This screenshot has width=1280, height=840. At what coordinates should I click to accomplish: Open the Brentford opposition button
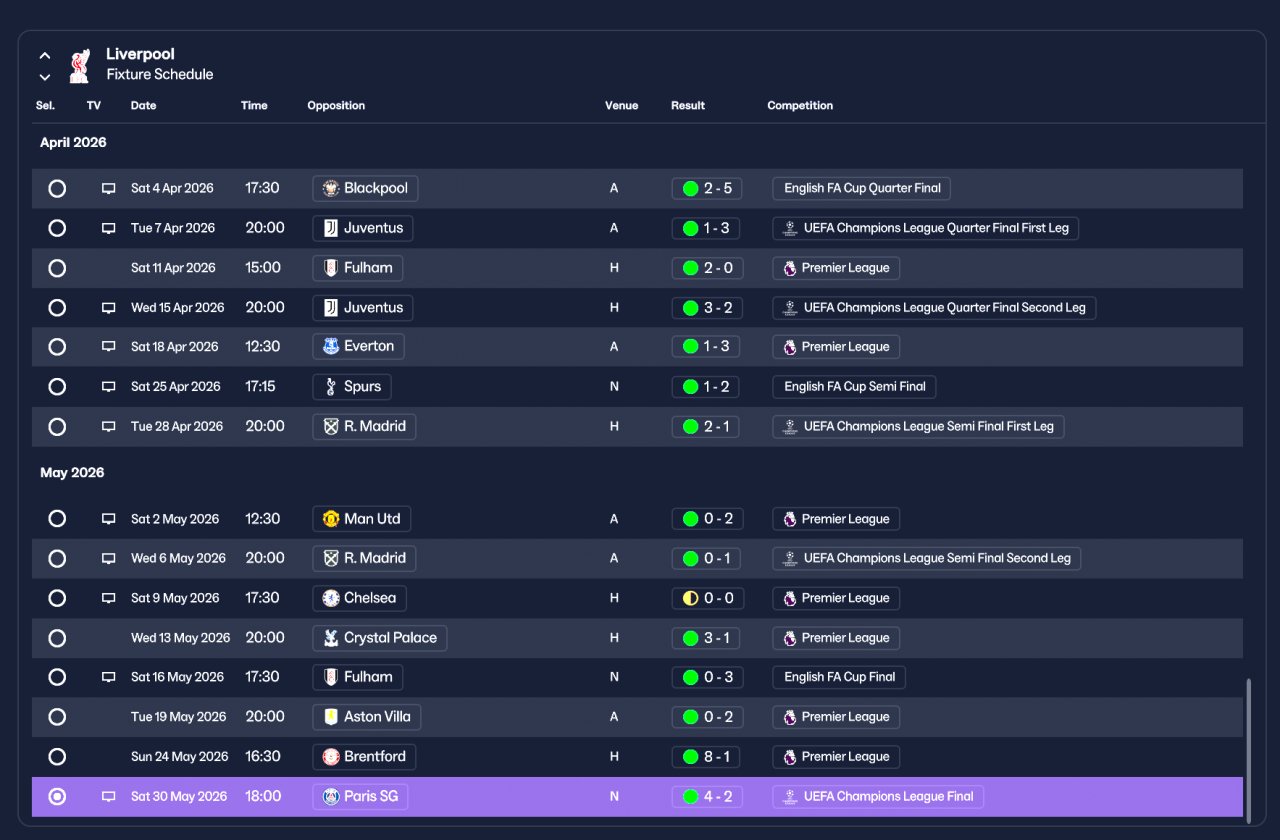(x=364, y=757)
